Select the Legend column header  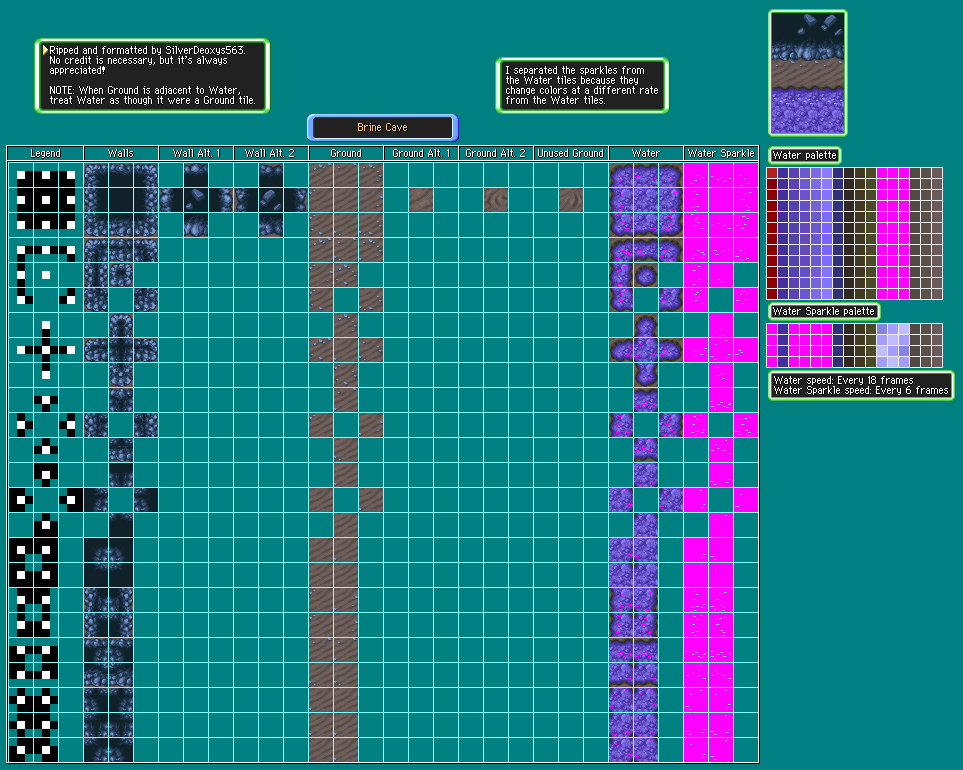tap(45, 154)
